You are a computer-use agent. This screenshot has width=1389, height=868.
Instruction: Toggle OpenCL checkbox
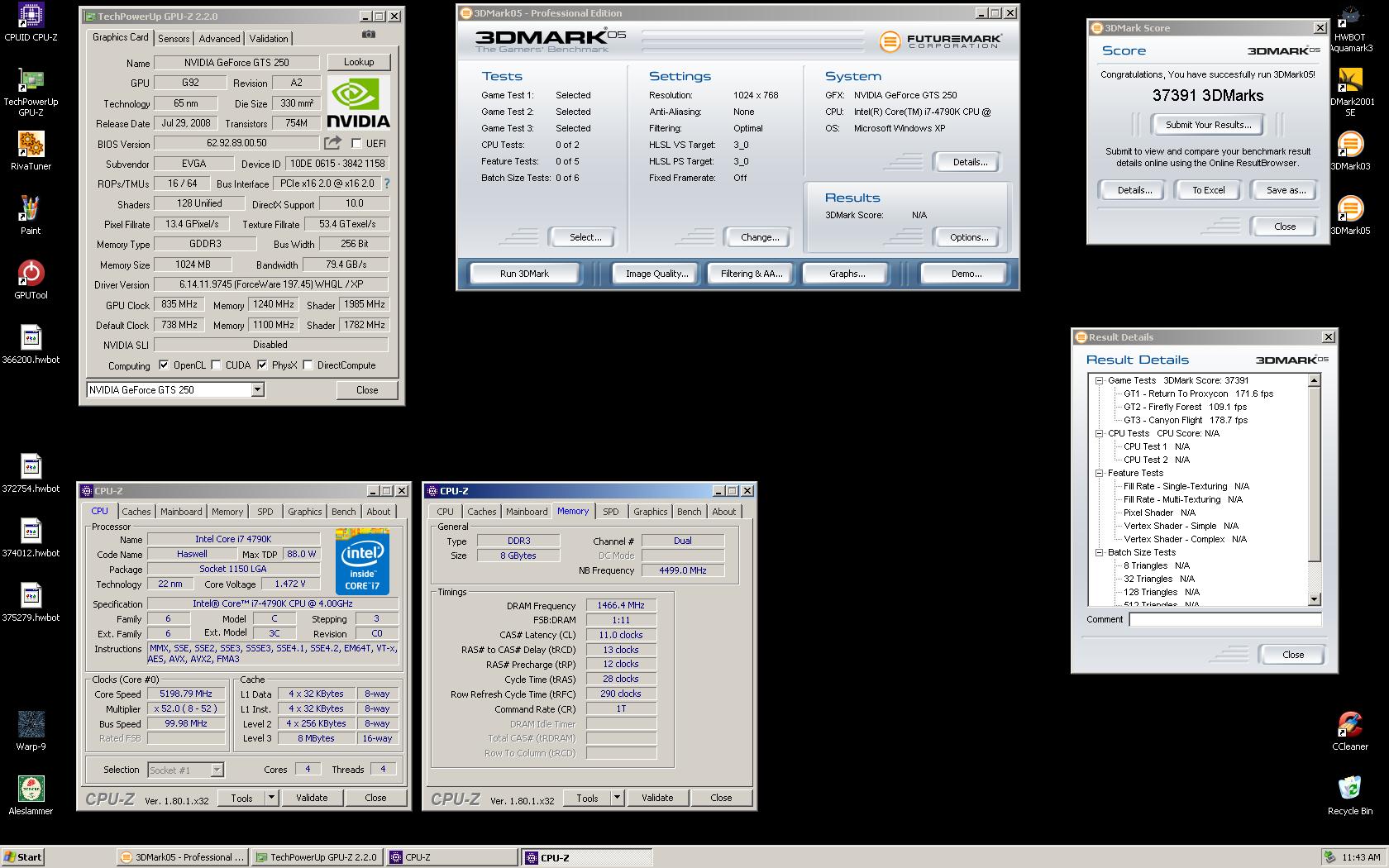coord(164,365)
